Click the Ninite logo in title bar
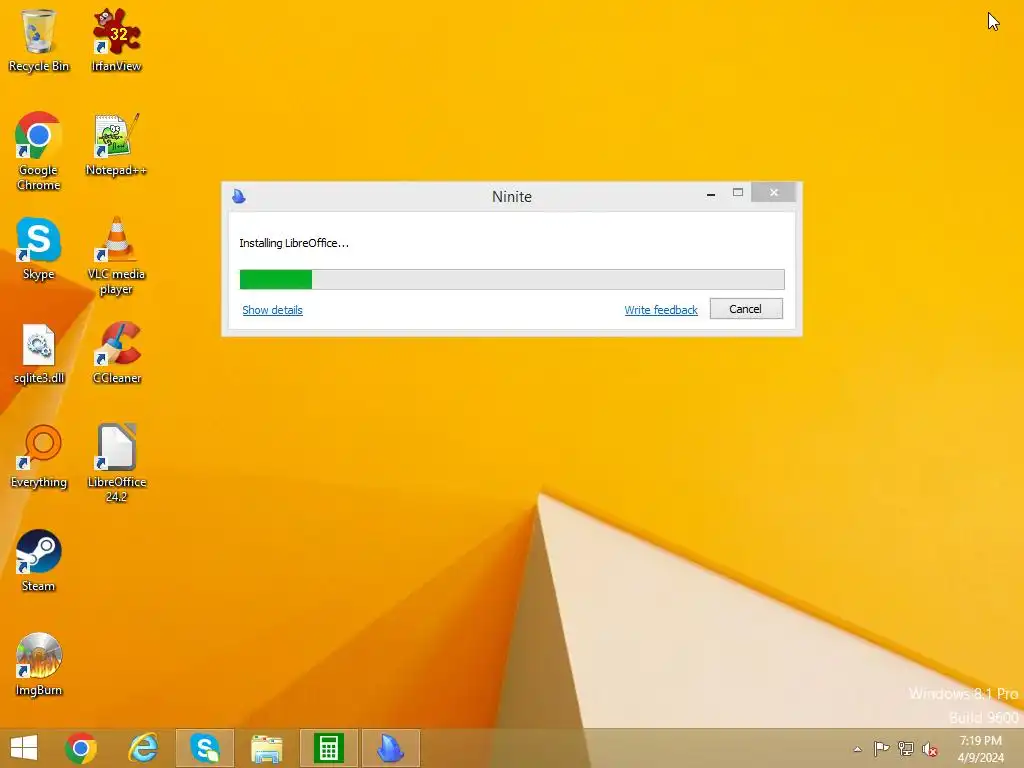The image size is (1024, 768). [x=239, y=196]
